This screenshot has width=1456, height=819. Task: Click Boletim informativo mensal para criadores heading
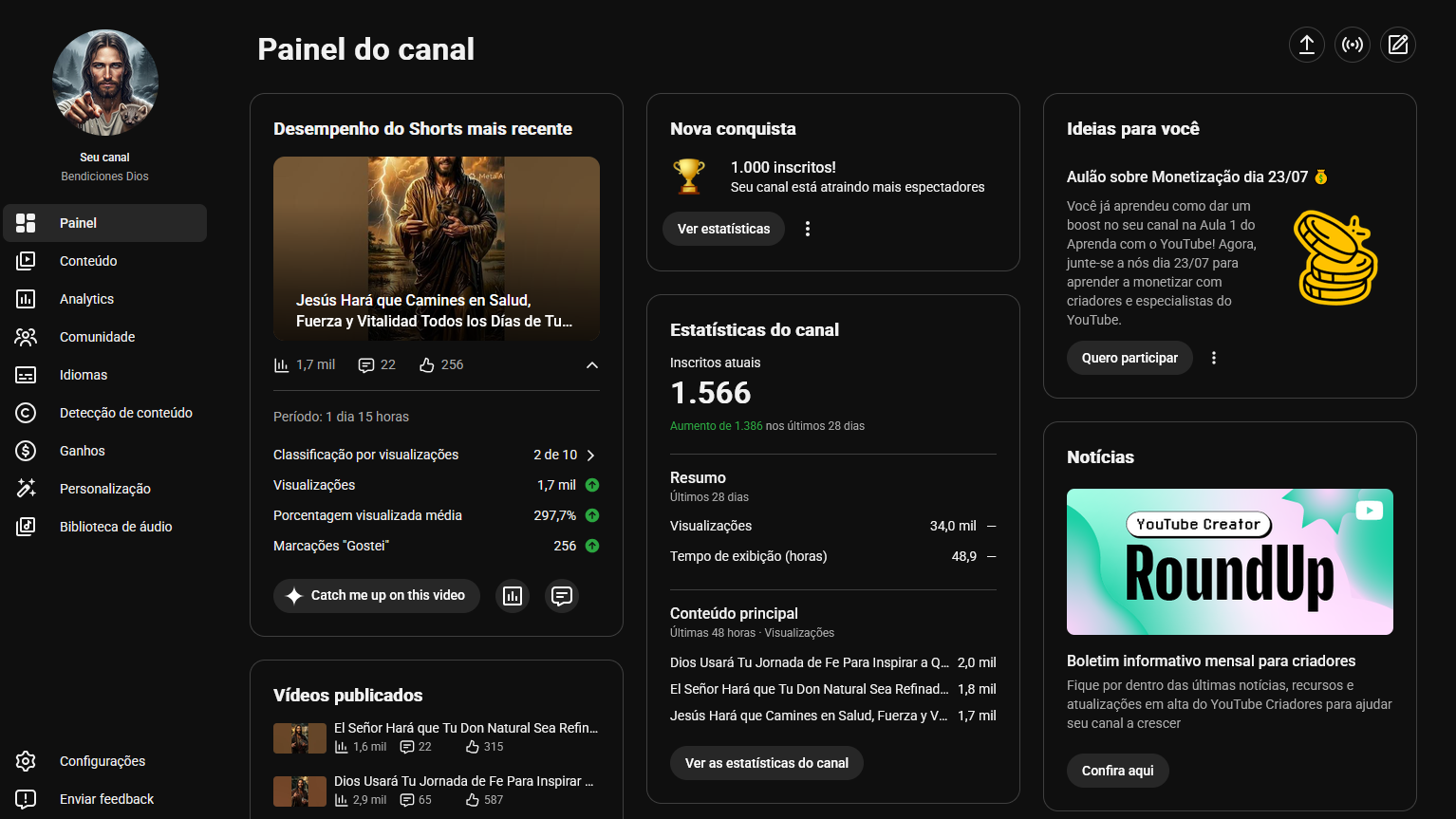pos(1211,661)
